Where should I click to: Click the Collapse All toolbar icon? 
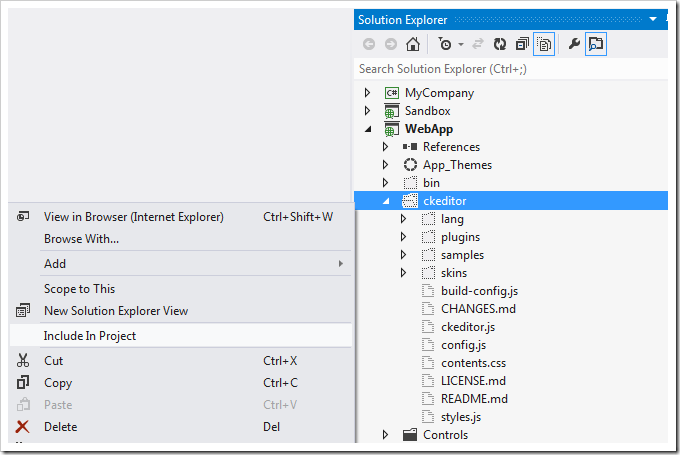(x=522, y=44)
